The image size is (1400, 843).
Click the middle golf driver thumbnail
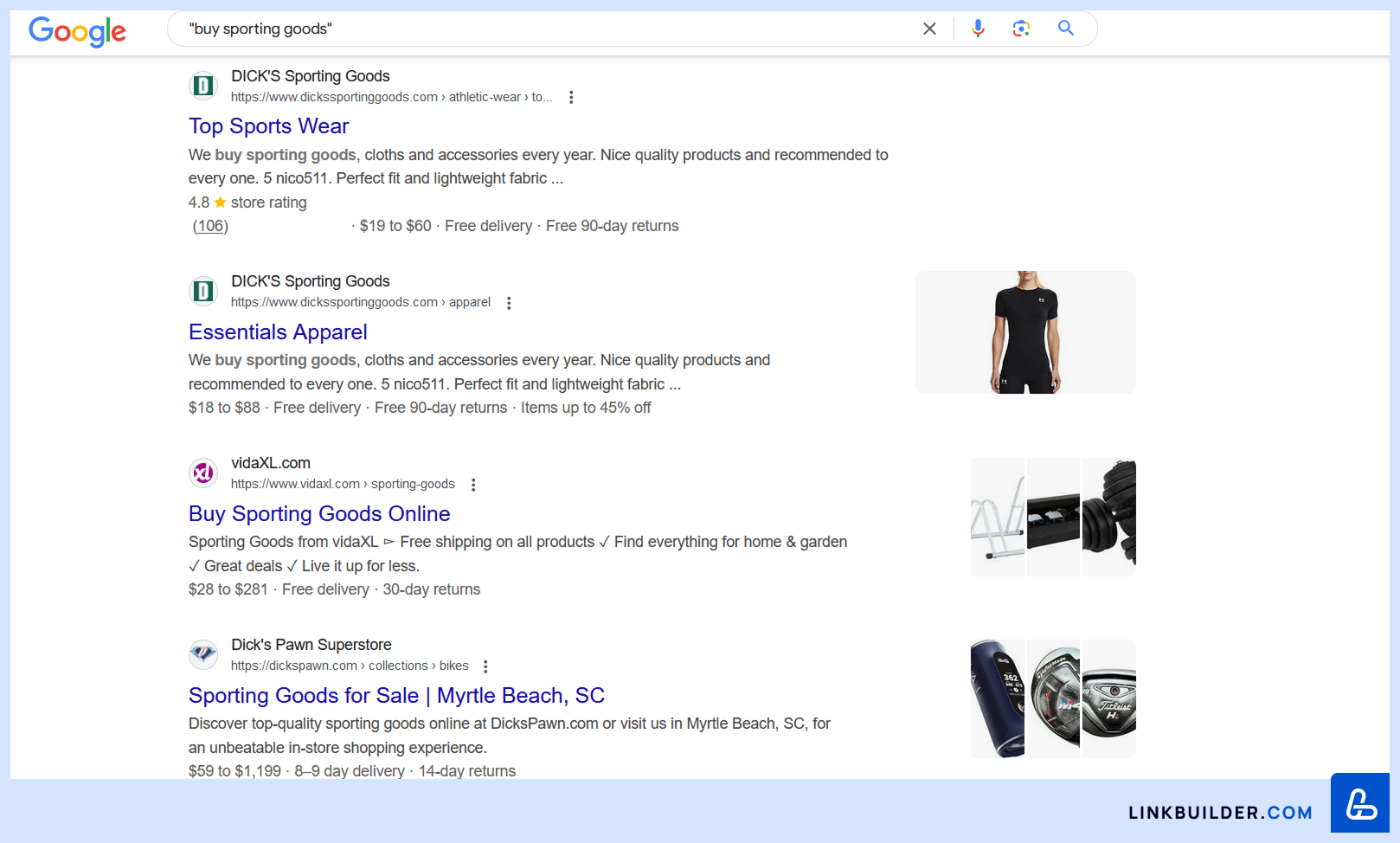pos(1054,699)
